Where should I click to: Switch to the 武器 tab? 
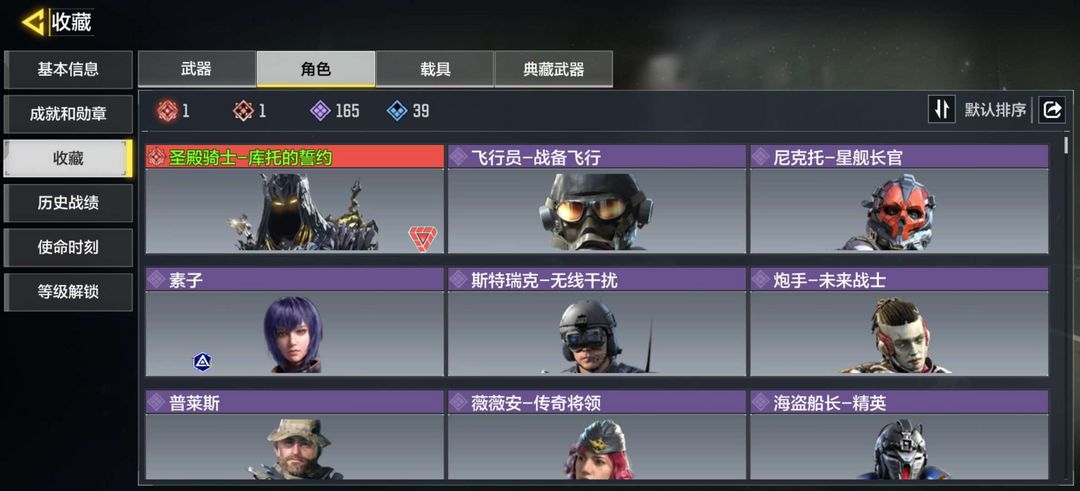[197, 69]
